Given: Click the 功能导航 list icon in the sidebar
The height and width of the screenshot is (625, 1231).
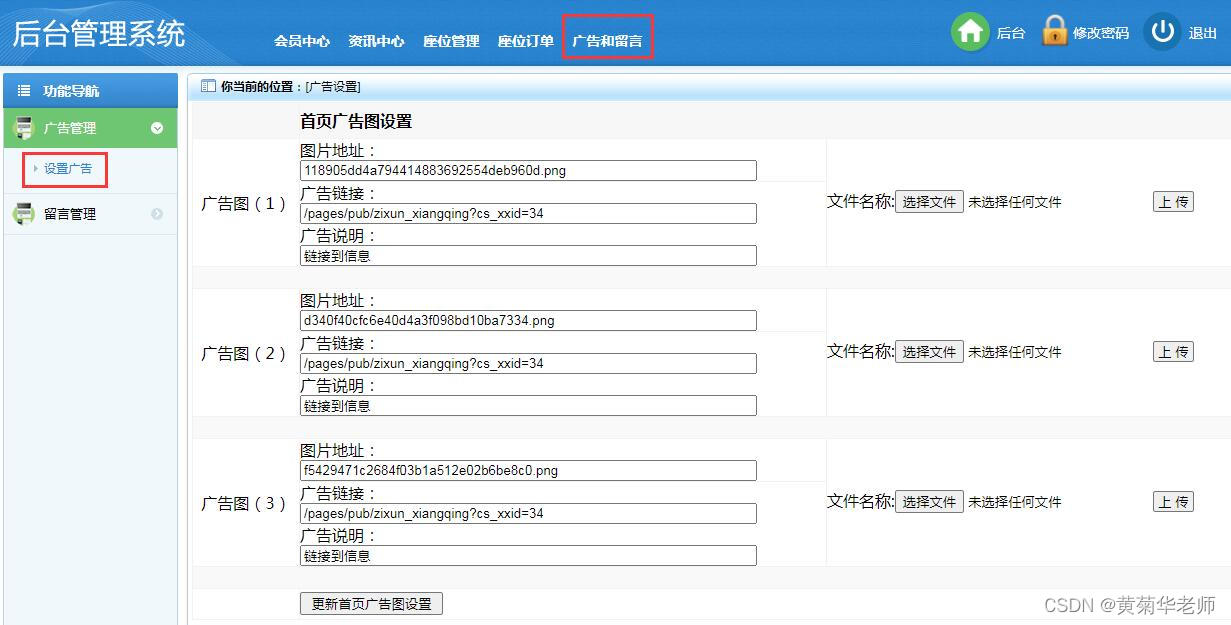Looking at the screenshot, I should coord(24,91).
